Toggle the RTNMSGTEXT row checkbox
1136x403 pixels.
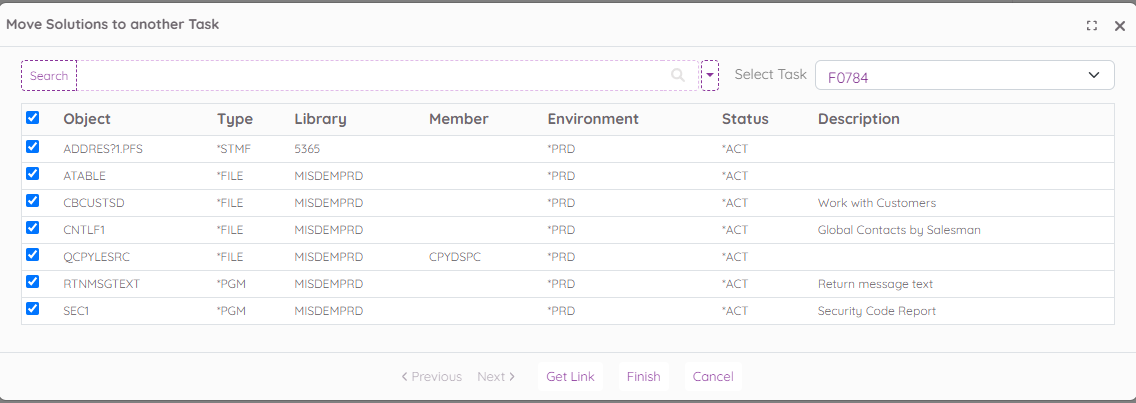click(x=33, y=282)
